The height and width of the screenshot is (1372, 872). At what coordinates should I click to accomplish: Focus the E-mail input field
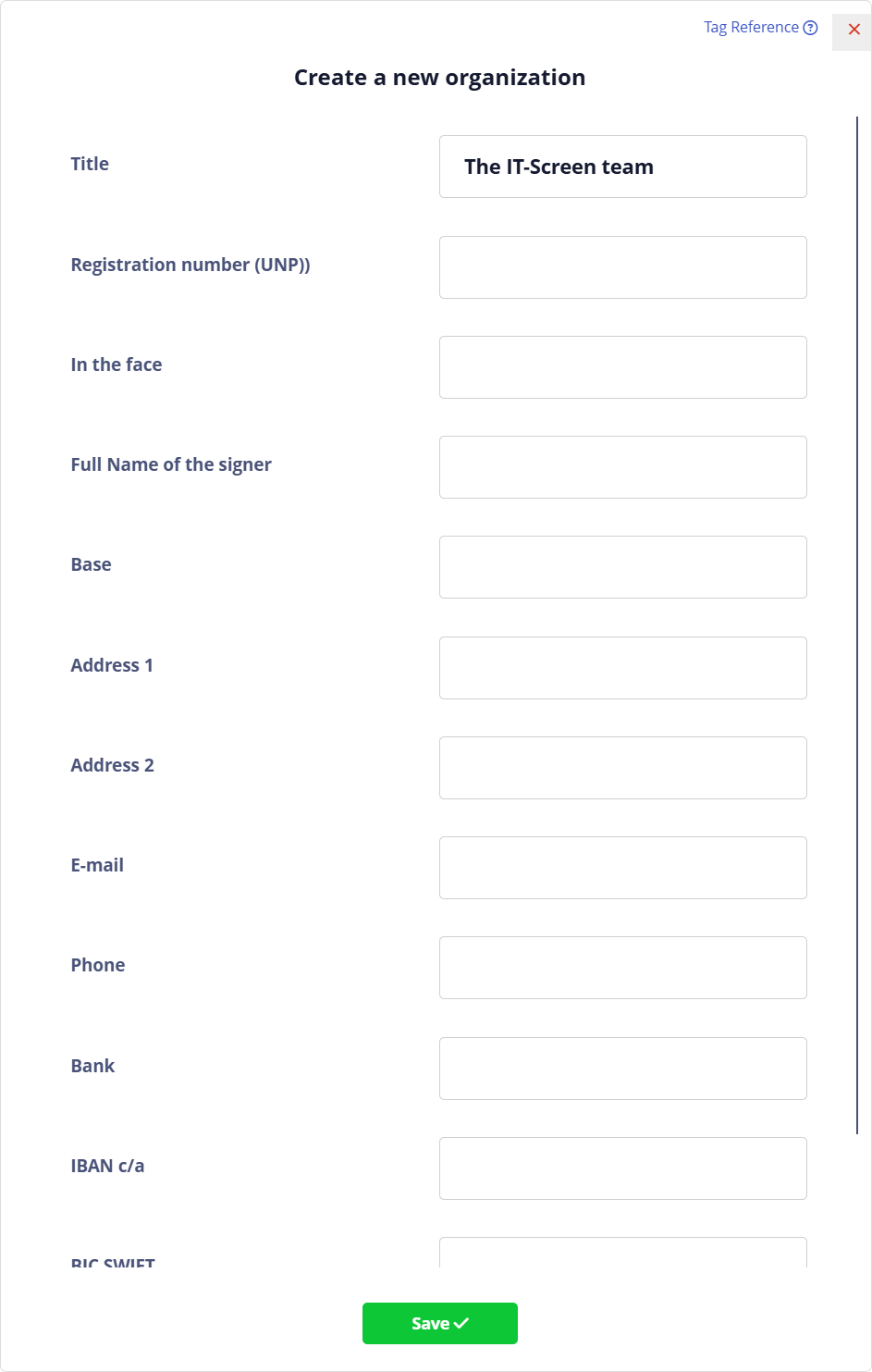click(x=623, y=868)
